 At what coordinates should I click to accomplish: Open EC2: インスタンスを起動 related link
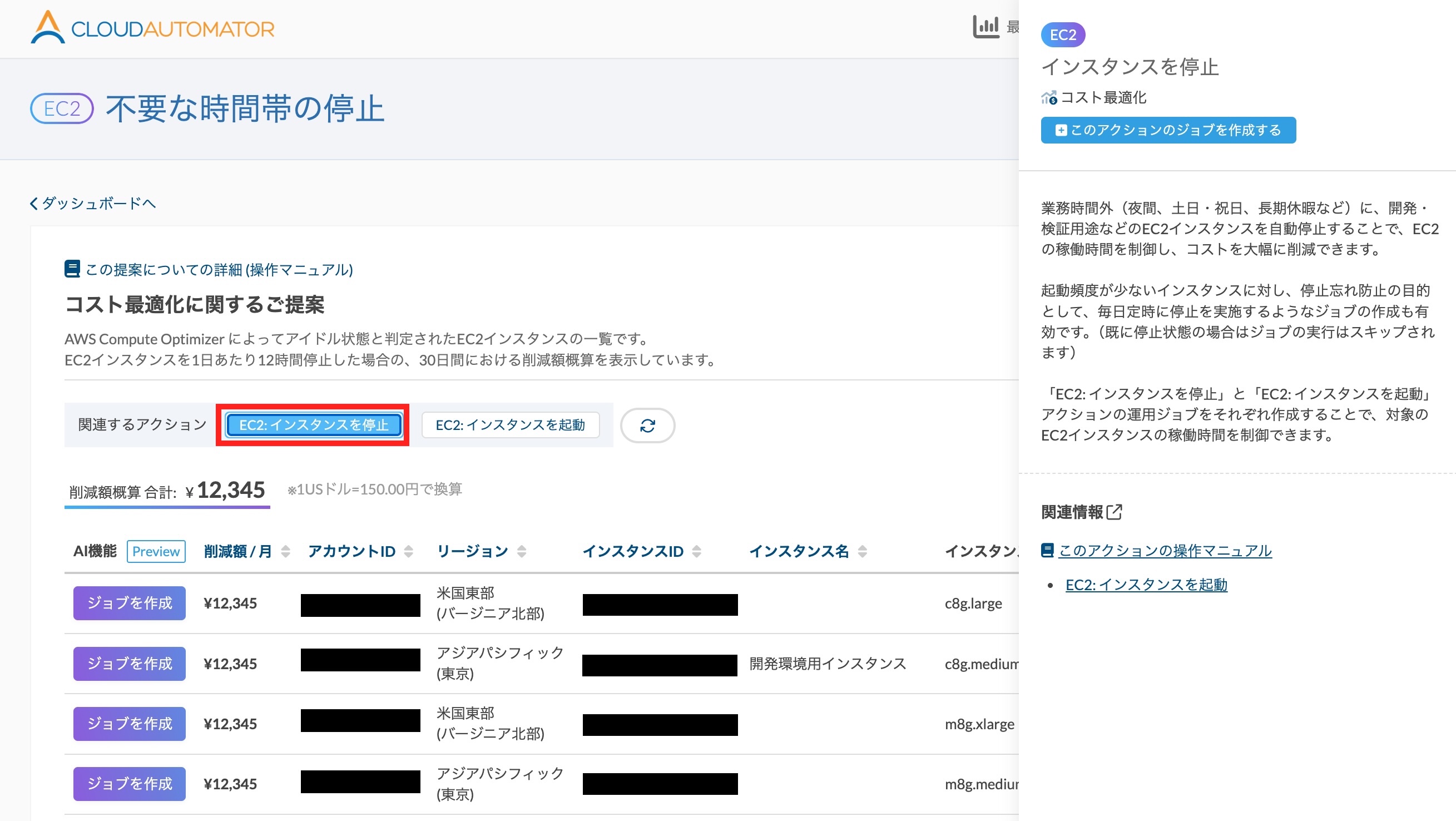point(1146,585)
